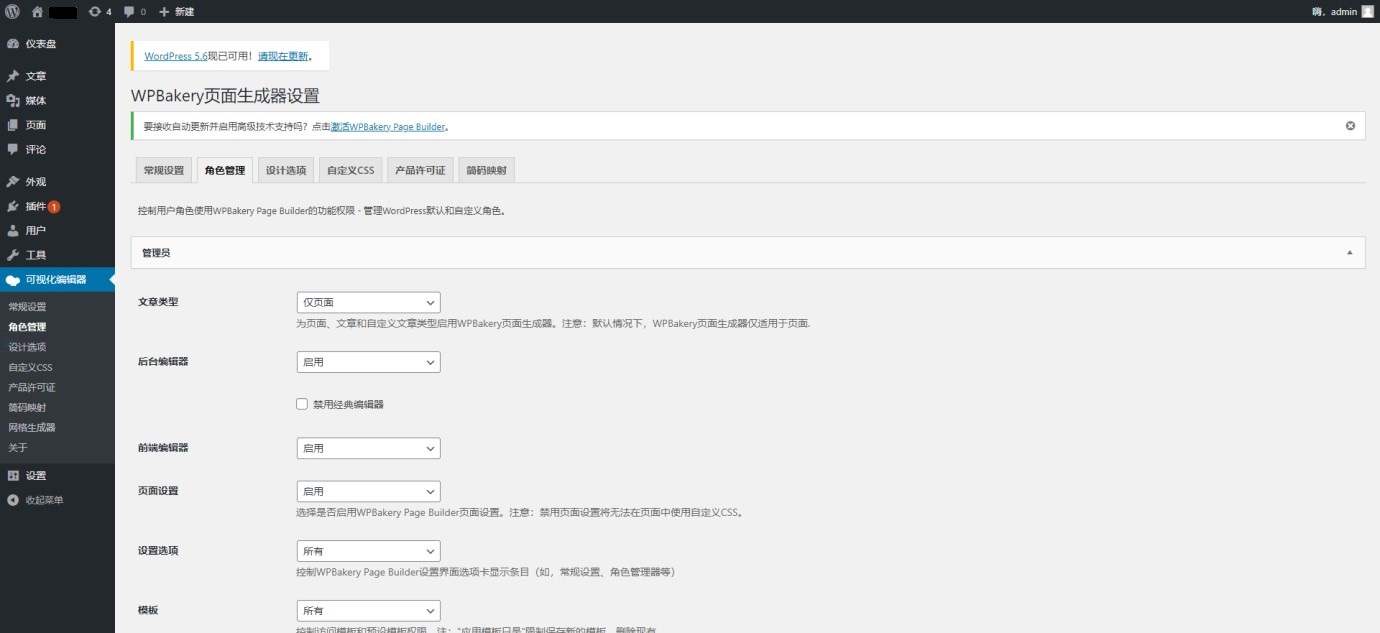1380x633 pixels.
Task: Toggle 禁用经典编辑器 checkbox
Action: click(302, 404)
